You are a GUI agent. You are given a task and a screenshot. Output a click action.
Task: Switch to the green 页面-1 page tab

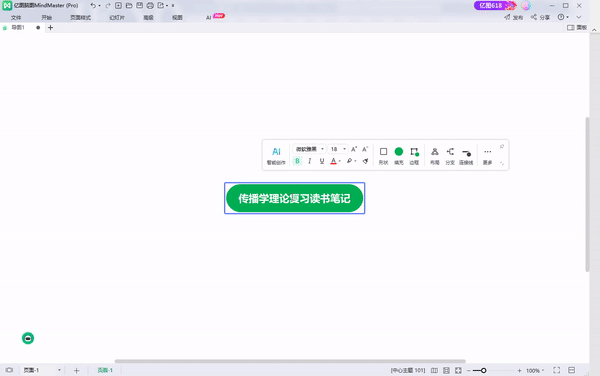pyautogui.click(x=105, y=370)
